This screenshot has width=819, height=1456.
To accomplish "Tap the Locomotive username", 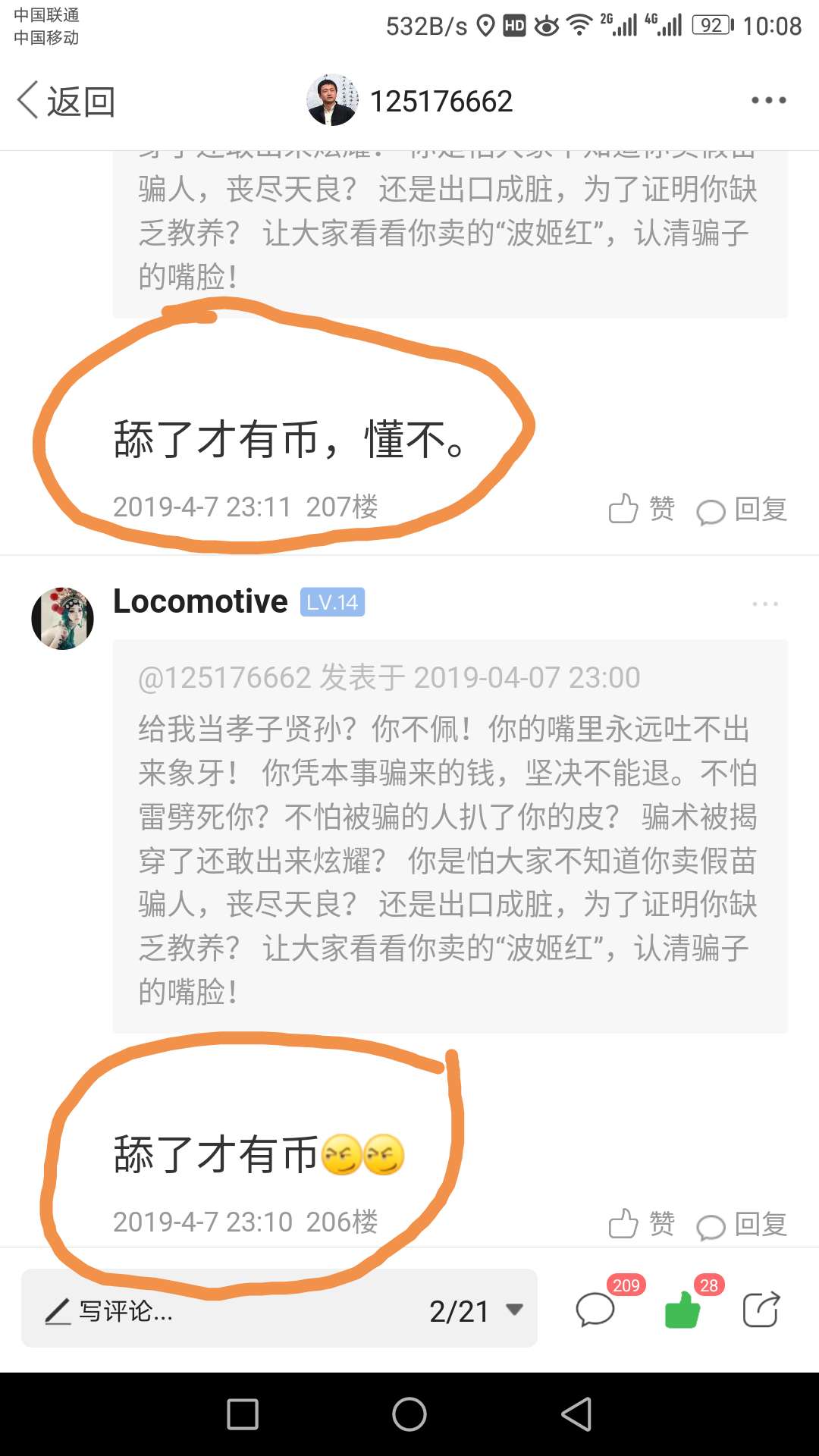I will coord(200,601).
